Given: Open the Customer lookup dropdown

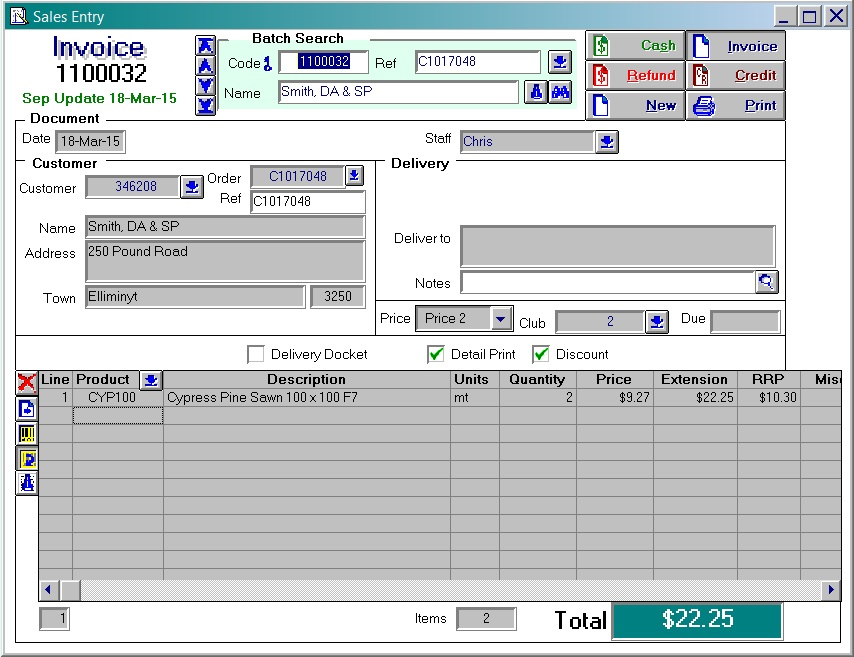Looking at the screenshot, I should coord(191,187).
